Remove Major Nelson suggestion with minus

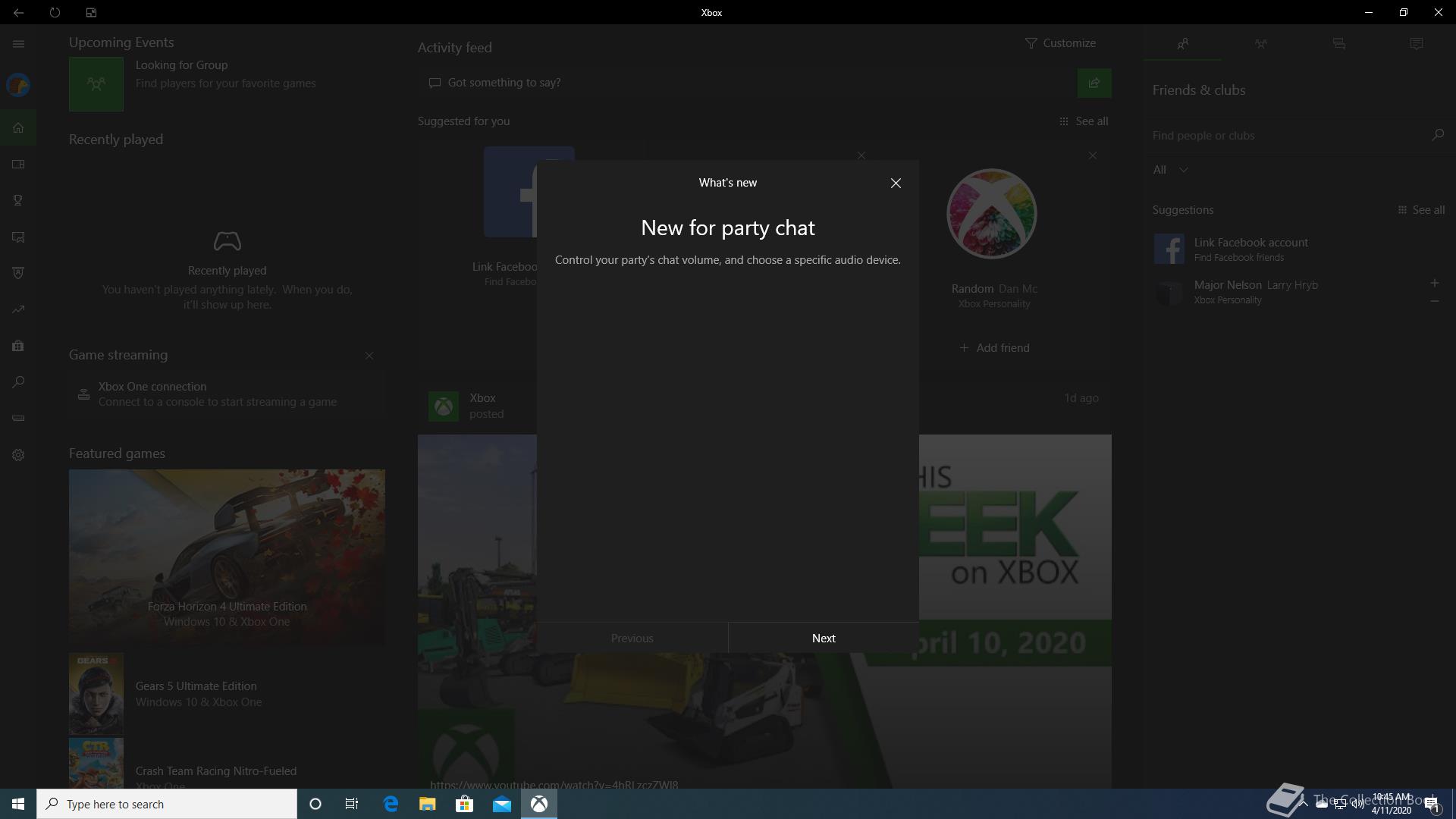(x=1434, y=302)
